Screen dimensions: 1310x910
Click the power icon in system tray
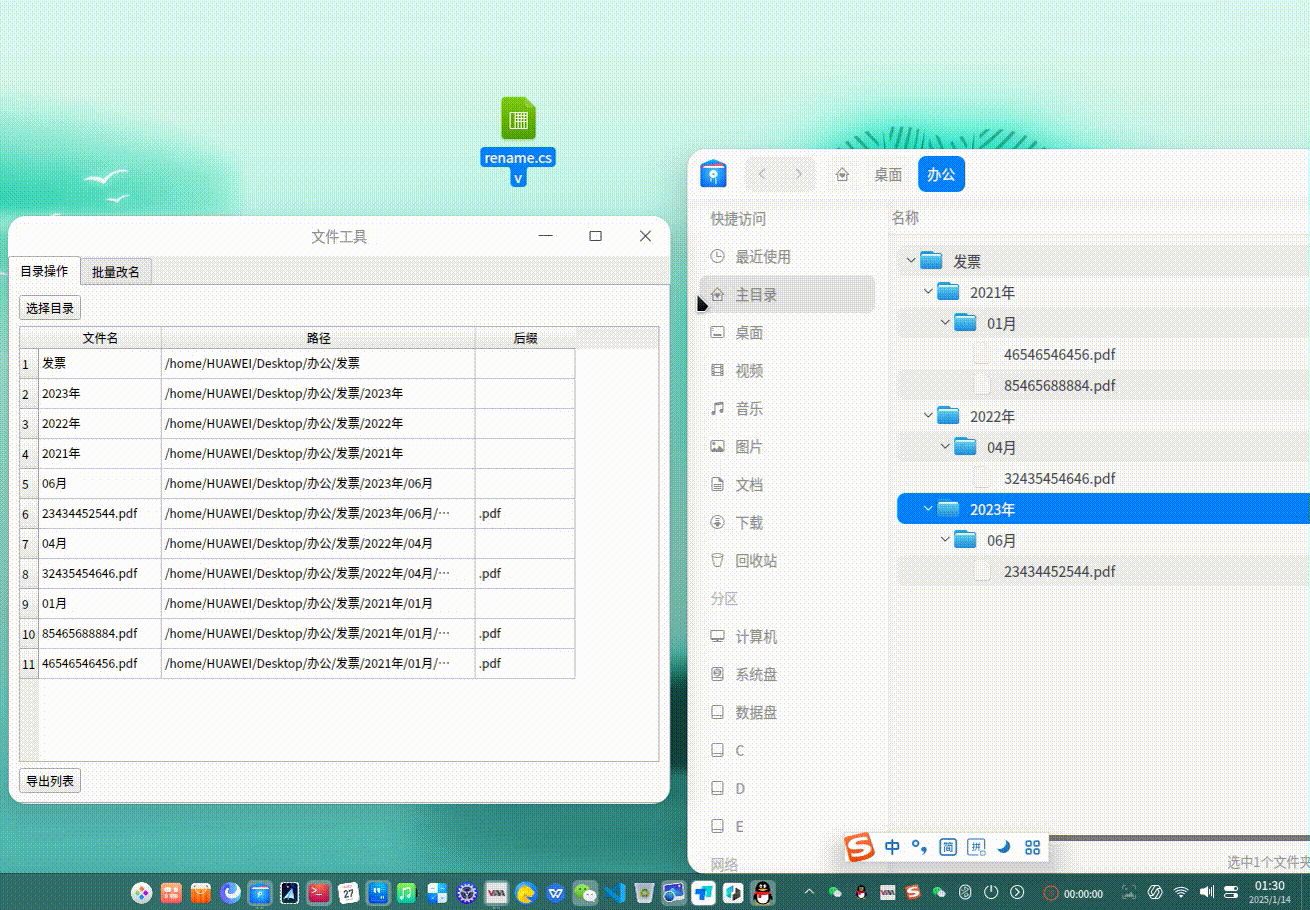click(x=991, y=892)
